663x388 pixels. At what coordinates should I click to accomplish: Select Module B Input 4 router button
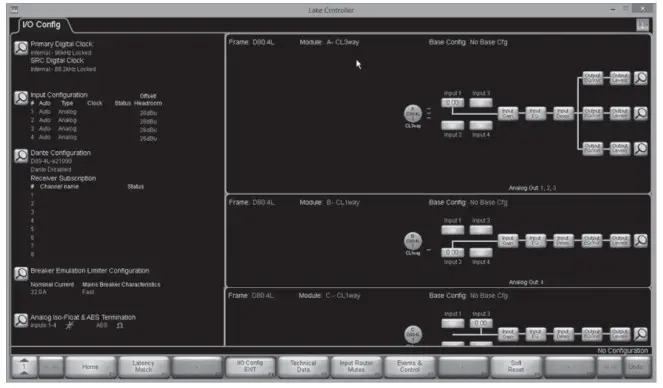[x=481, y=252]
